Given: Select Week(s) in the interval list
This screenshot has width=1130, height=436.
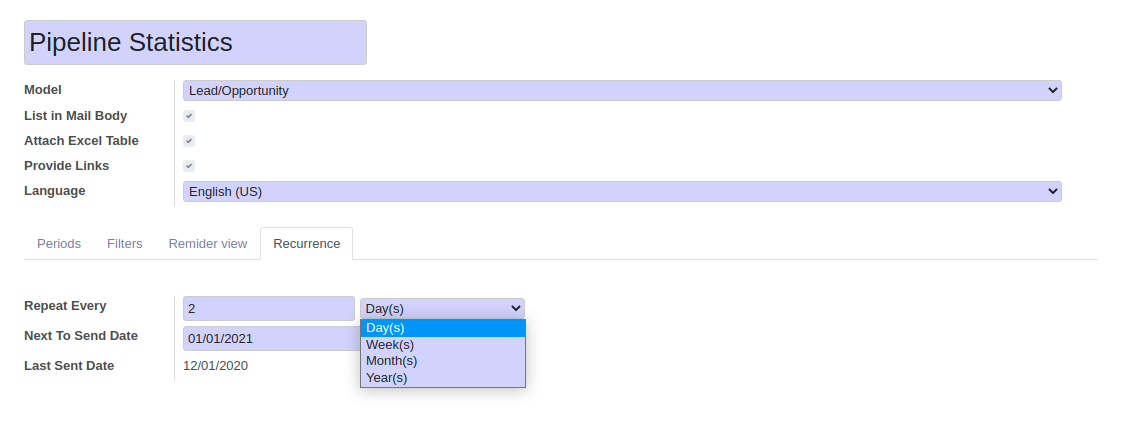Looking at the screenshot, I should 442,345.
